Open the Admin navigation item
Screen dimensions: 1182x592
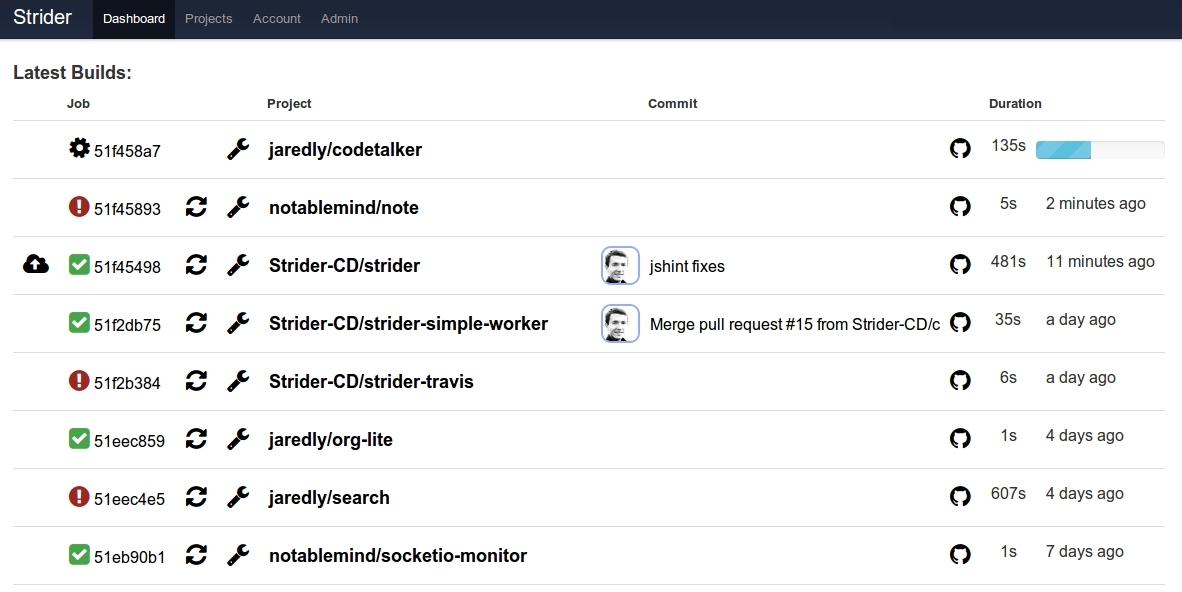click(339, 19)
